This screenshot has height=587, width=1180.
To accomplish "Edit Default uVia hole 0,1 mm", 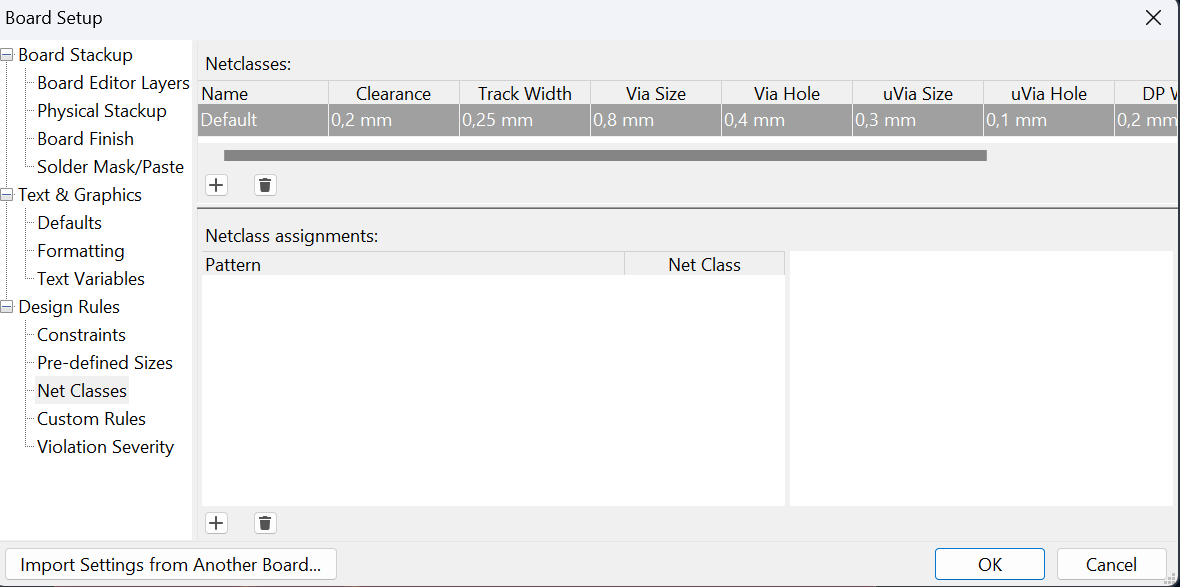I will coord(1048,120).
